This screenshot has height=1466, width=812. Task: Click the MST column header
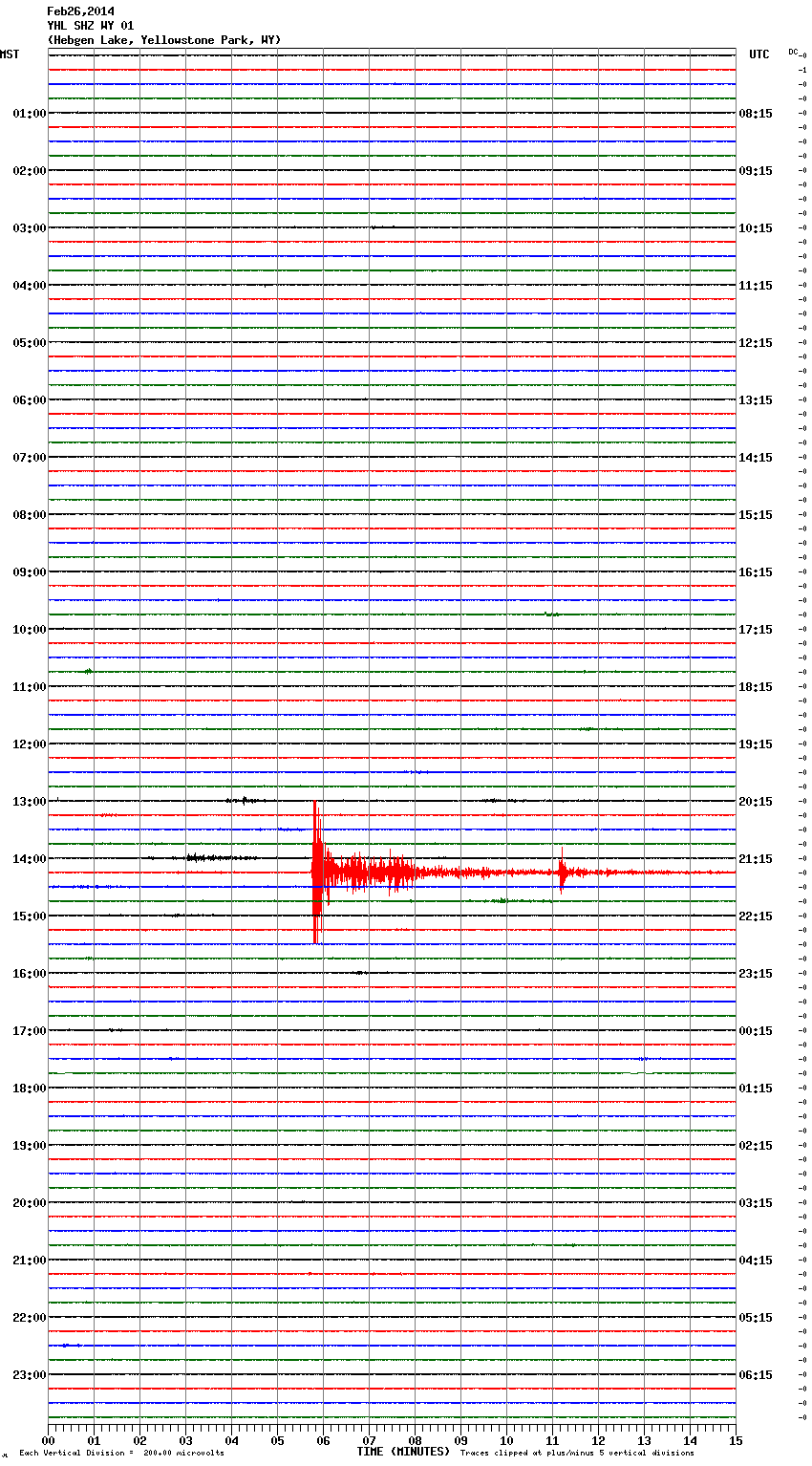pos(10,54)
